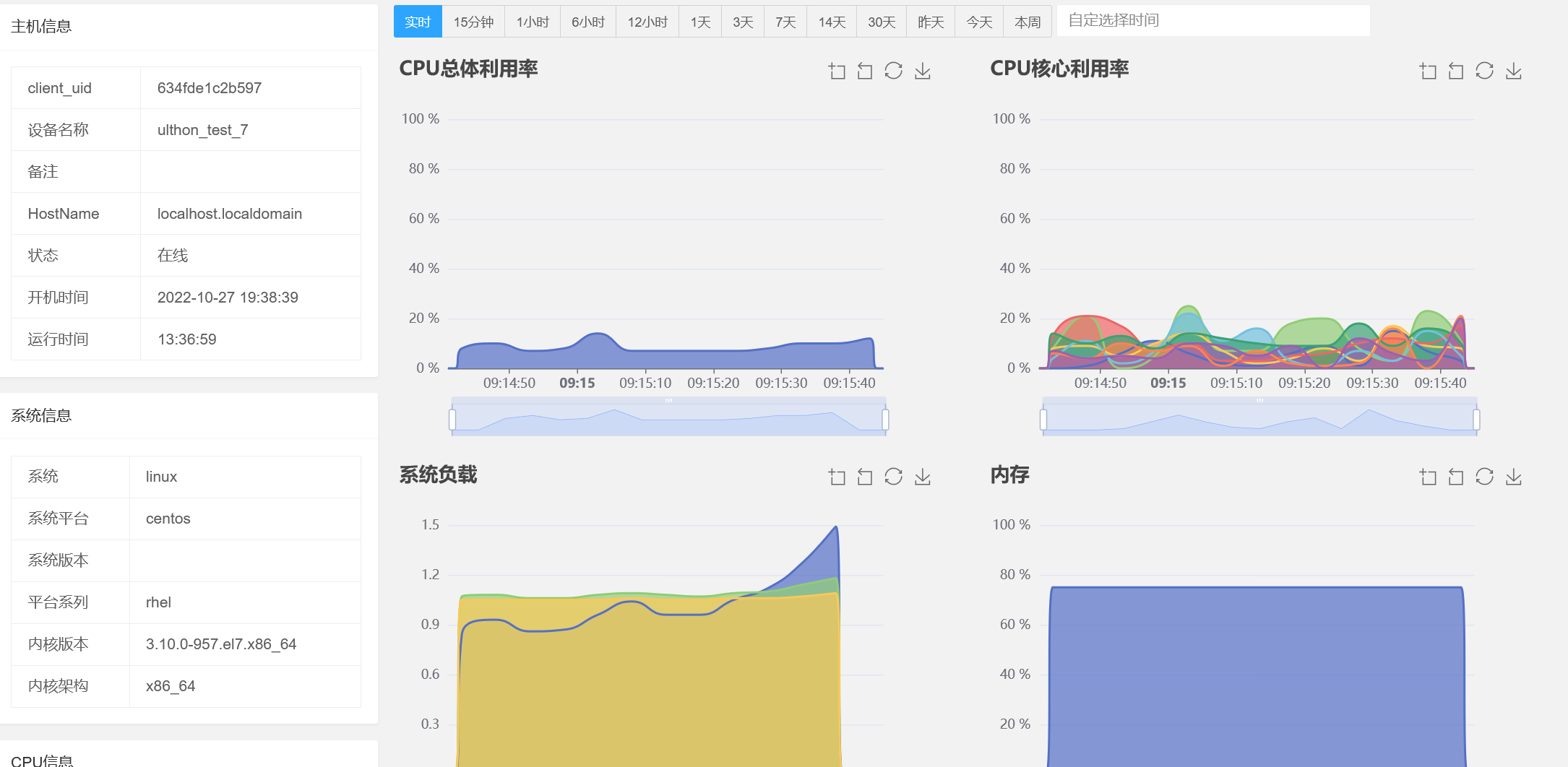The height and width of the screenshot is (767, 1568).
Task: Click area zoom icon on 系统负载 chart
Action: (x=837, y=477)
